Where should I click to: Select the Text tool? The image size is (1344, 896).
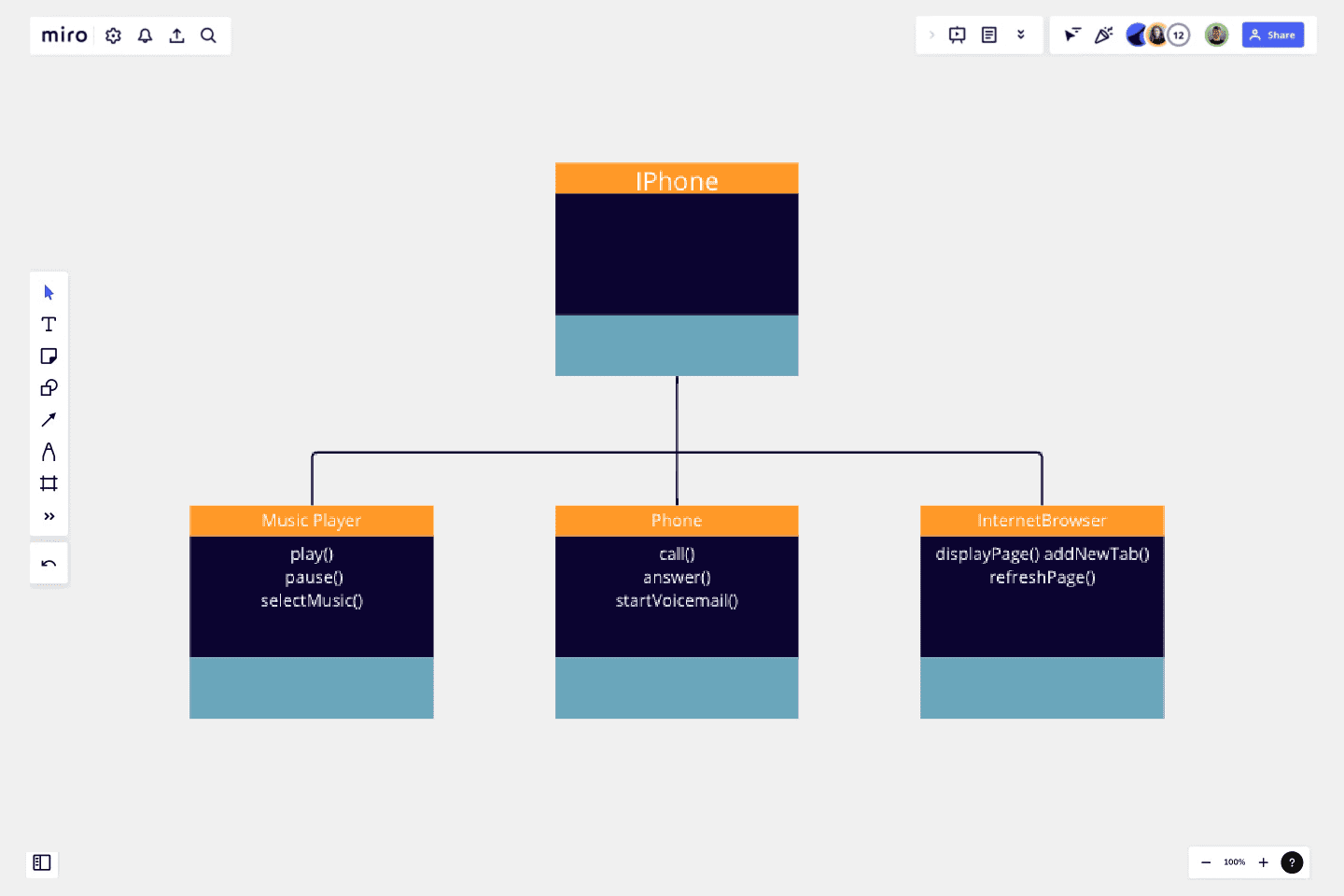(49, 324)
